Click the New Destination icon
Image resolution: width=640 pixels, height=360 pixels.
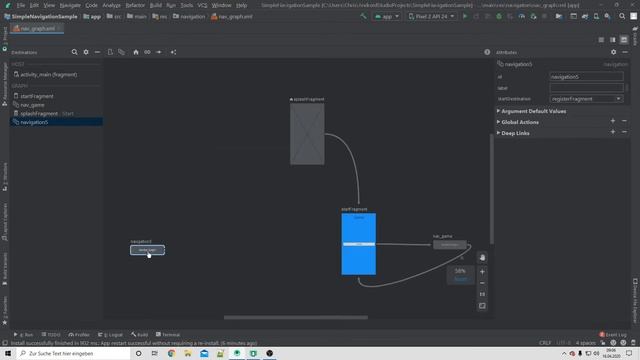(x=110, y=52)
